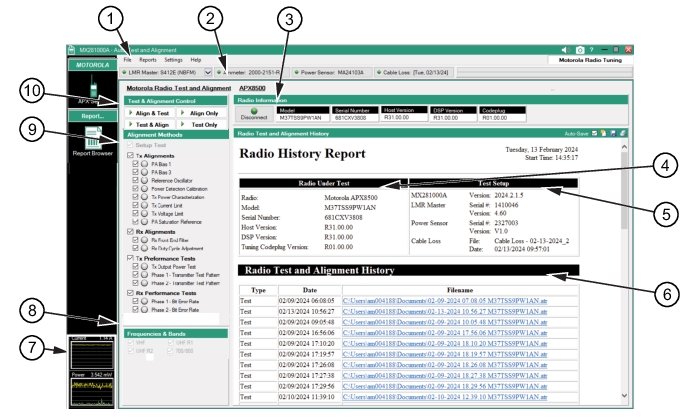Click the status circle beside Tx Output Power Test
694x420 pixels.
click(144, 267)
